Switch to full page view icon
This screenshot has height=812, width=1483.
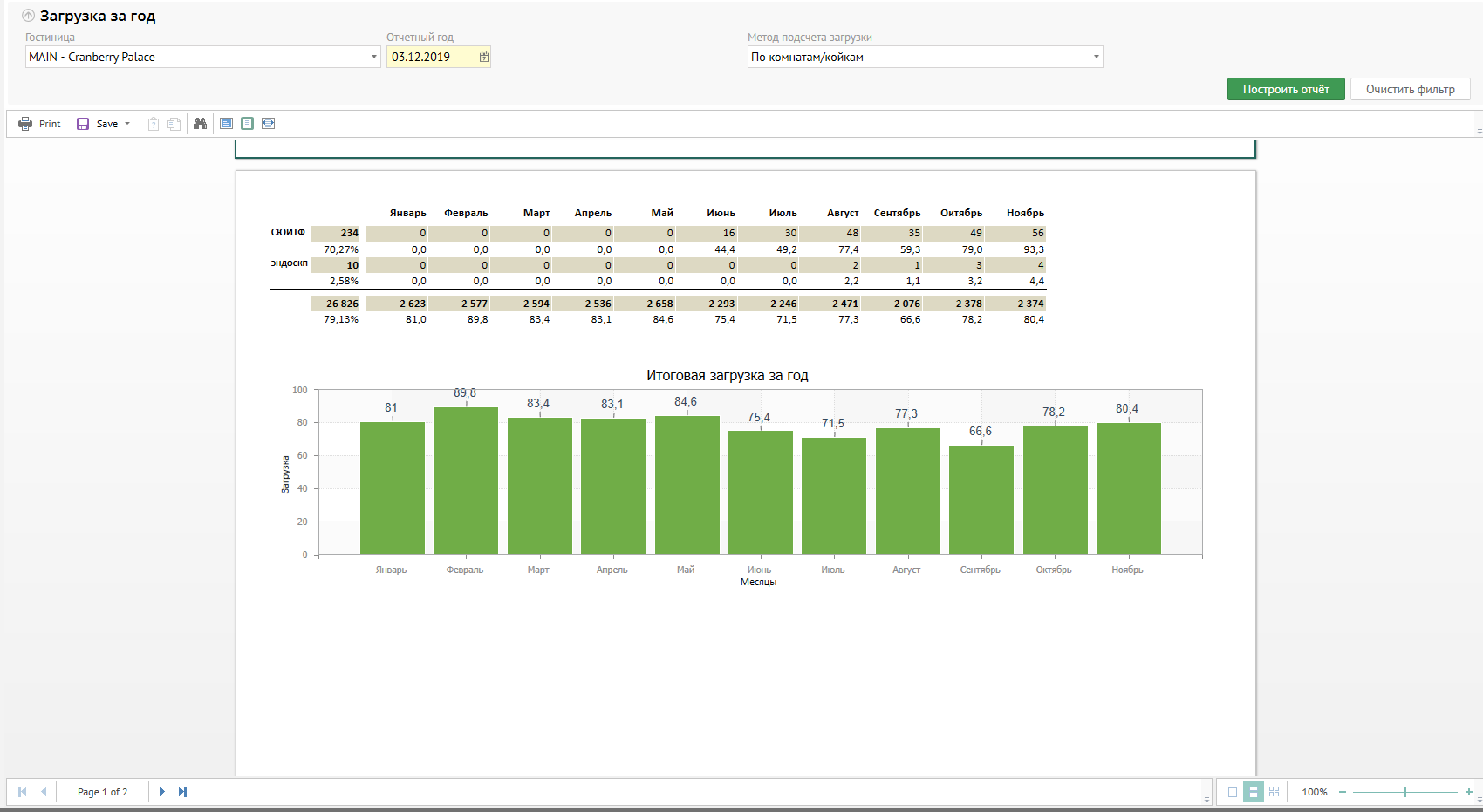(x=248, y=124)
